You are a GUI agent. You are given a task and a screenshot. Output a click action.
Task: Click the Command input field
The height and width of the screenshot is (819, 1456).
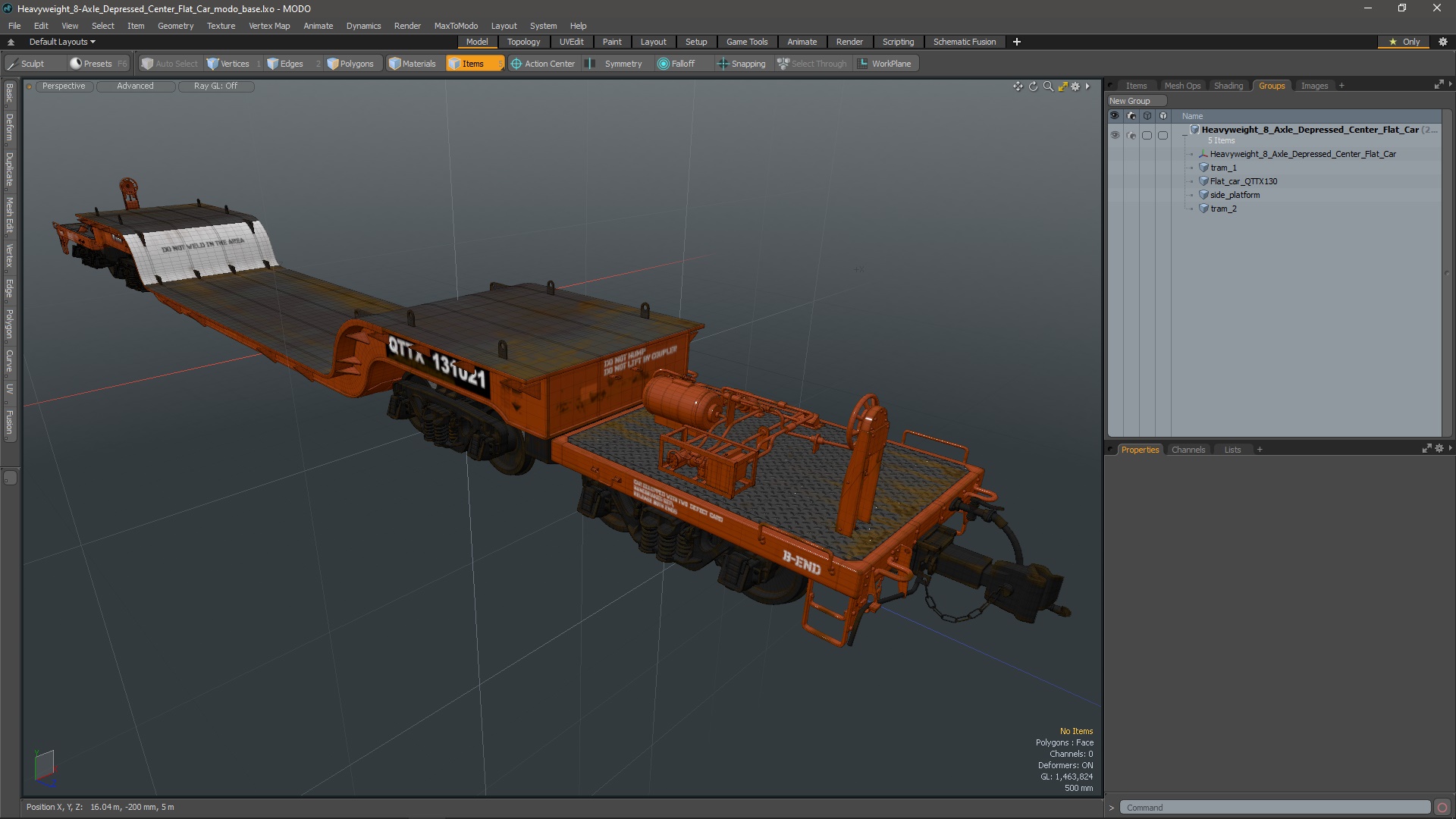1275,808
